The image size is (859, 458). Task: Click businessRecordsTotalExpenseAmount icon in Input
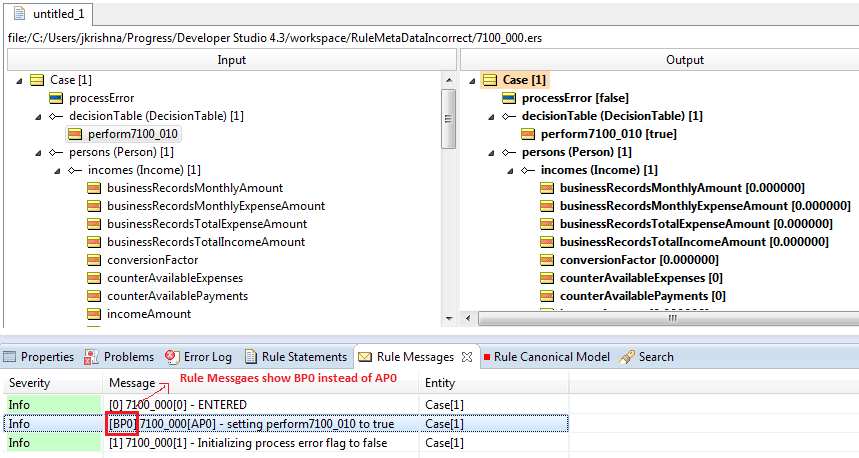coord(94,224)
